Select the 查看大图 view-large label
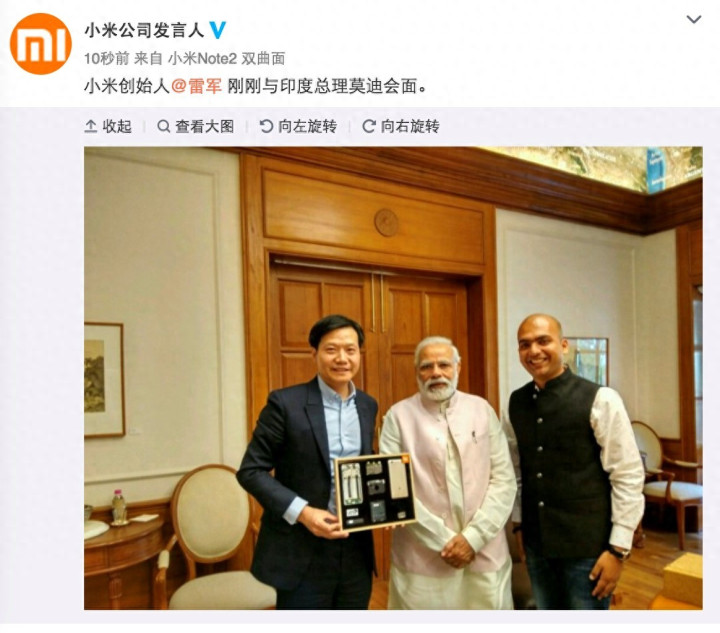The image size is (720, 633). click(205, 126)
